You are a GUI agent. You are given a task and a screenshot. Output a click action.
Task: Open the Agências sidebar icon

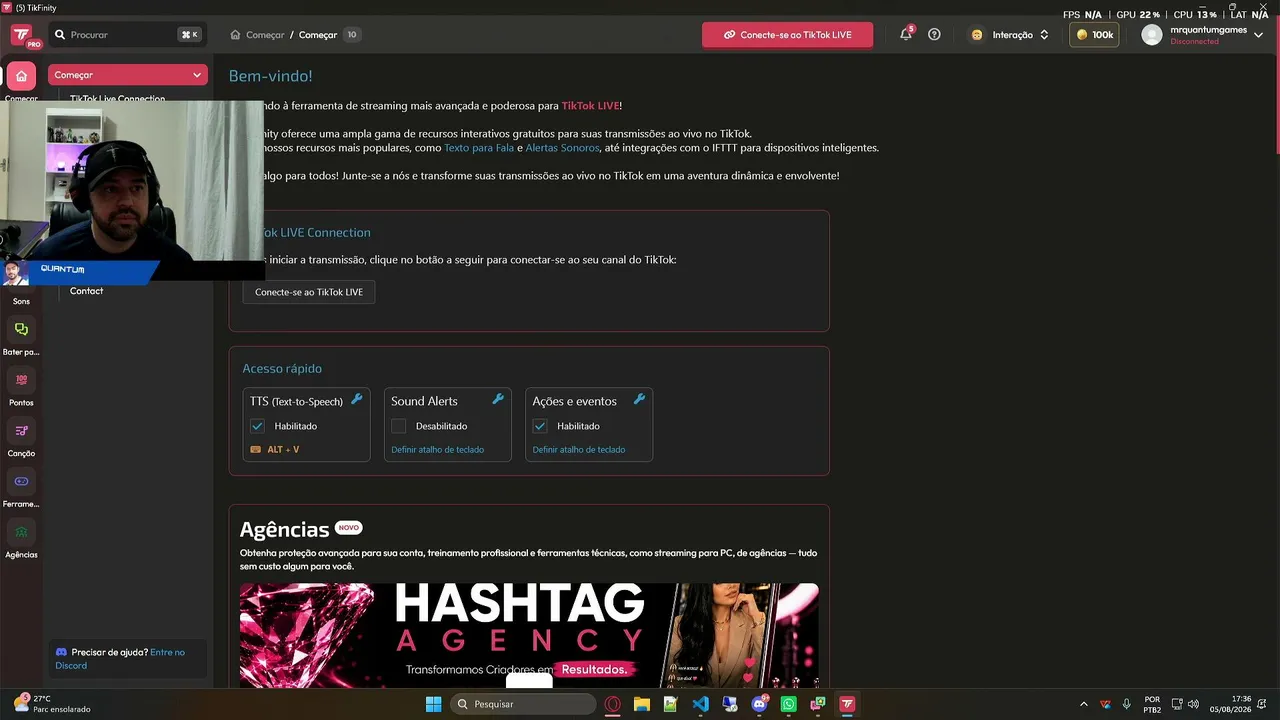pyautogui.click(x=21, y=532)
